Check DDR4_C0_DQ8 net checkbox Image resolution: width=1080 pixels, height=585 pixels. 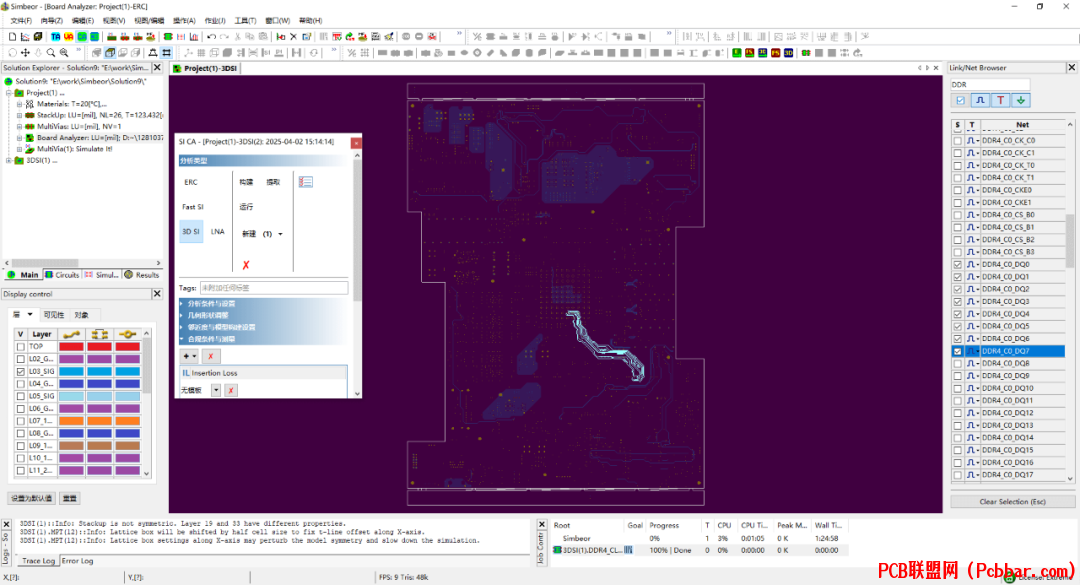pyautogui.click(x=957, y=364)
